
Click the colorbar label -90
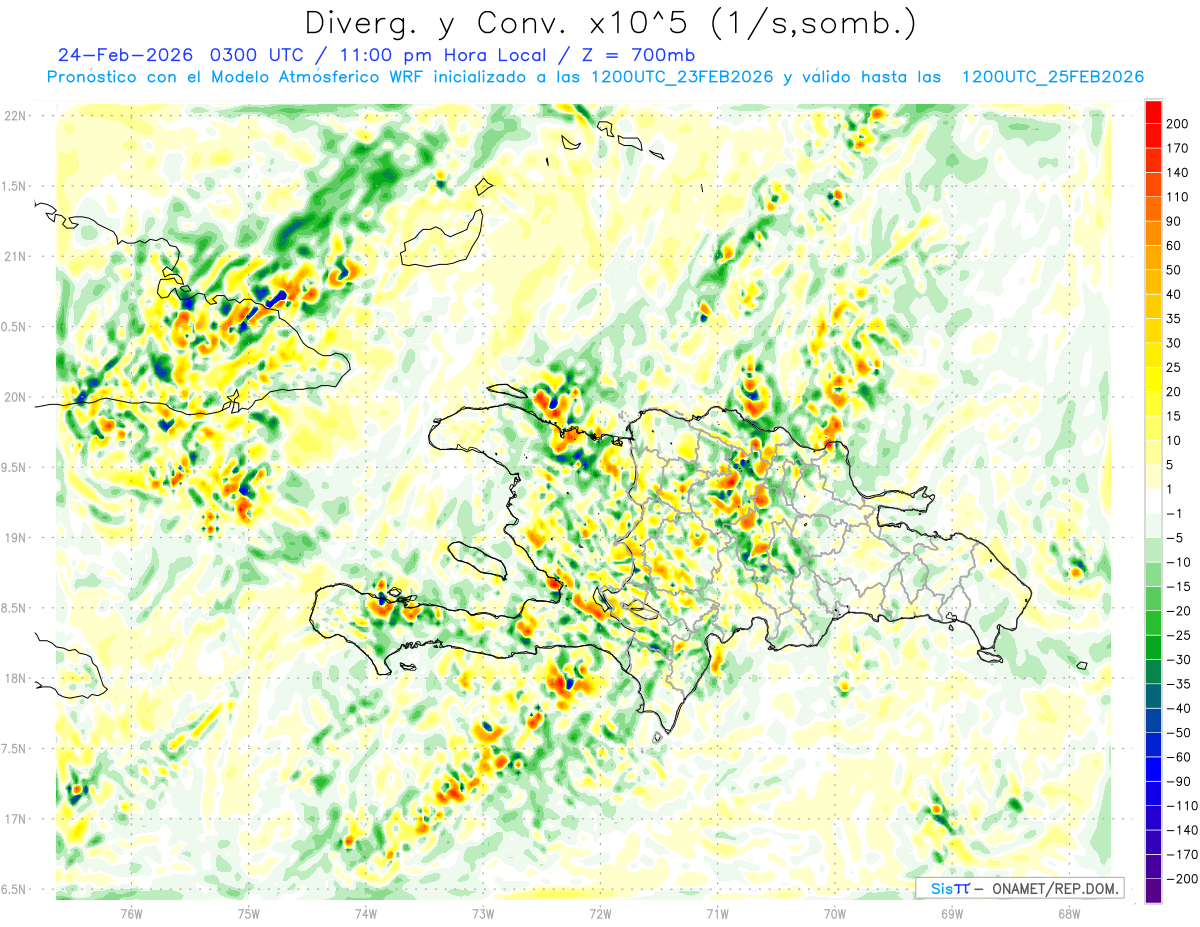1179,781
